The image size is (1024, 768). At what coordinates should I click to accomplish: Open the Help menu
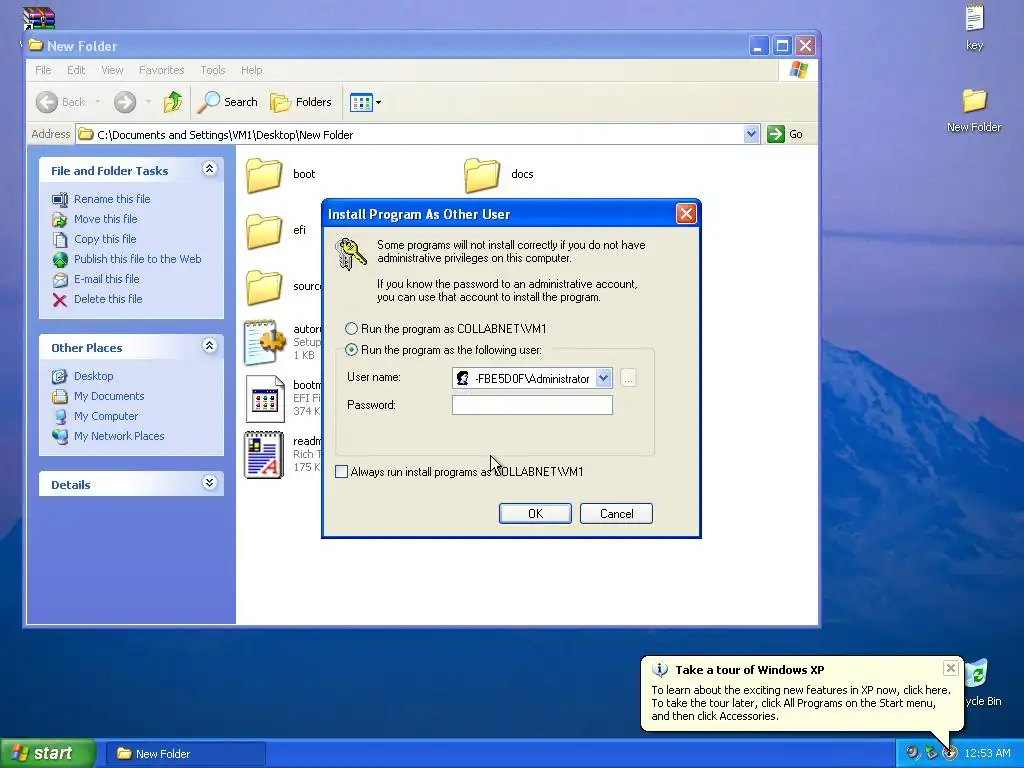pos(251,70)
